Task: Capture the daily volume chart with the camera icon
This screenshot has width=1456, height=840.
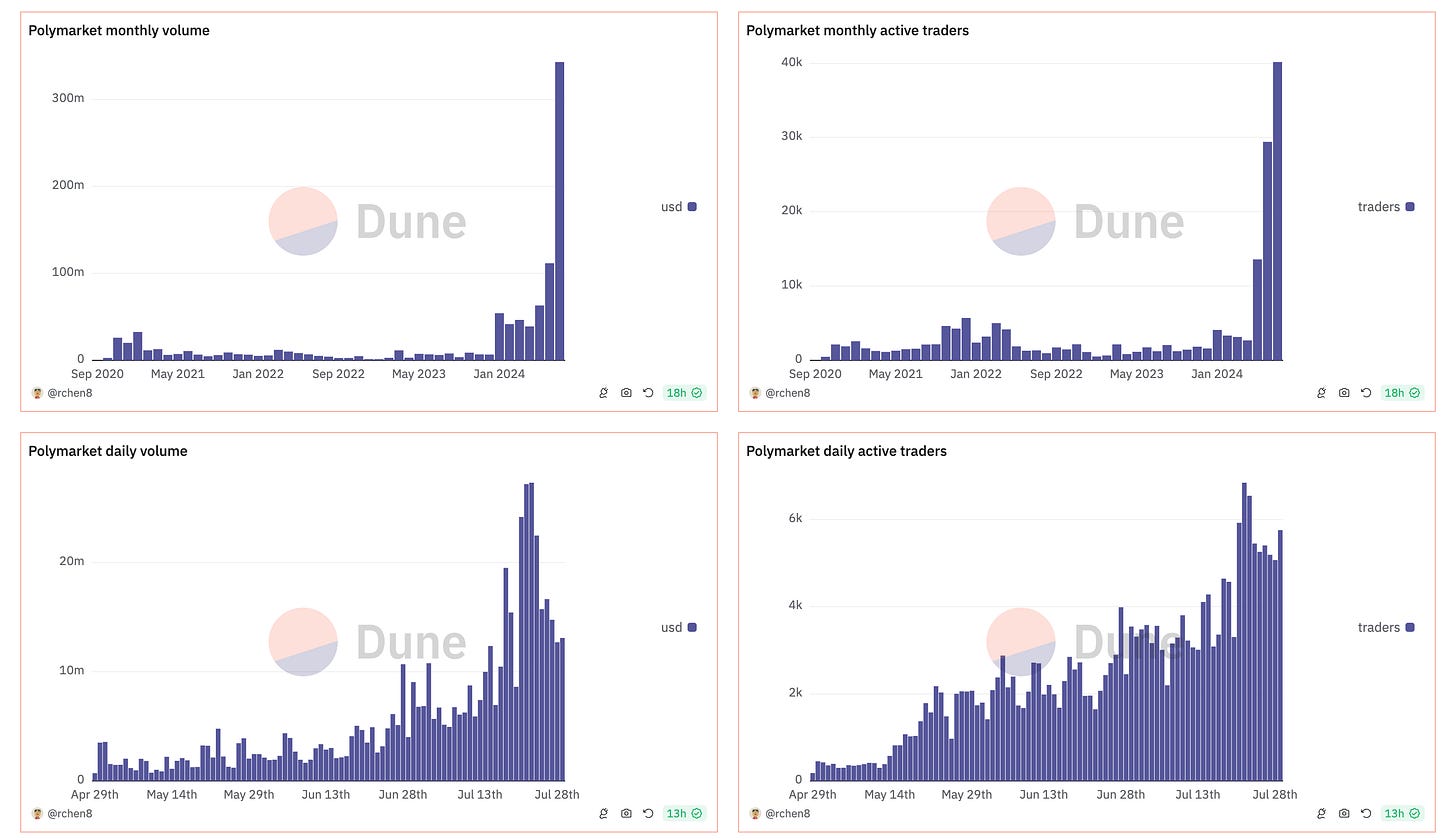Action: click(x=626, y=813)
